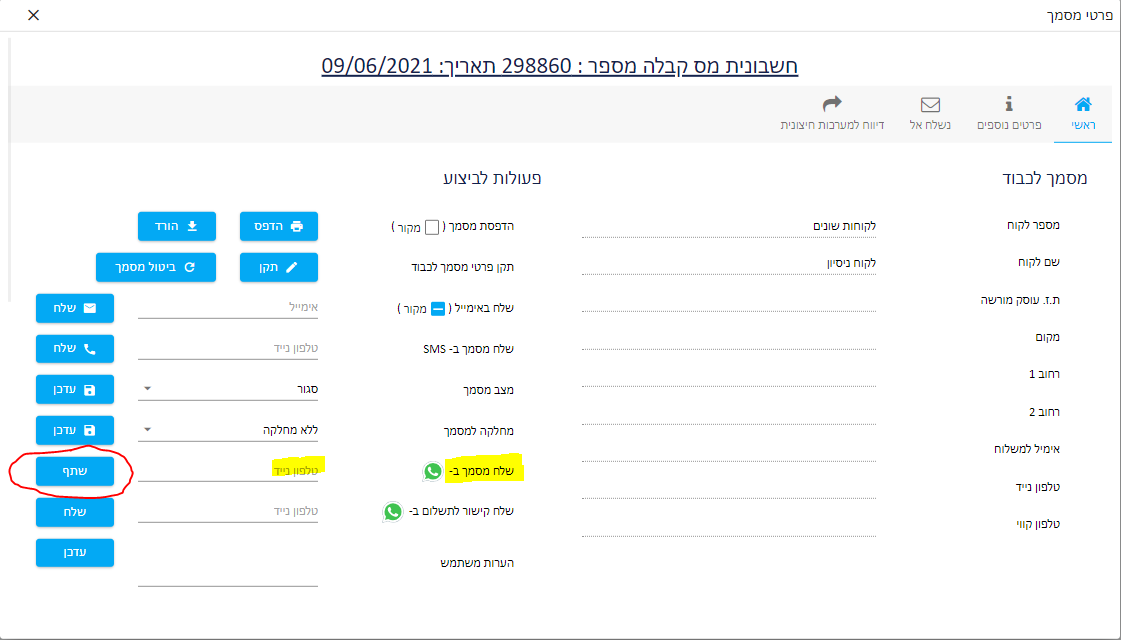The image size is (1121, 640).
Task: Click עדכן in the הערות משתמש row
Action: [75, 553]
